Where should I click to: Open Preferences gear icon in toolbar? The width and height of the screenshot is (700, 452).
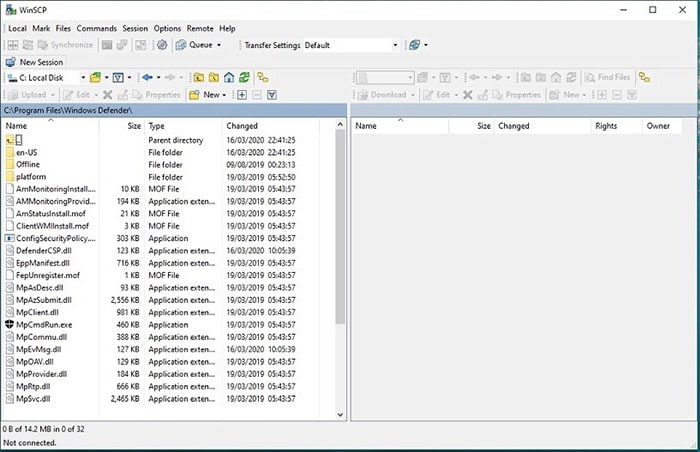coord(162,45)
